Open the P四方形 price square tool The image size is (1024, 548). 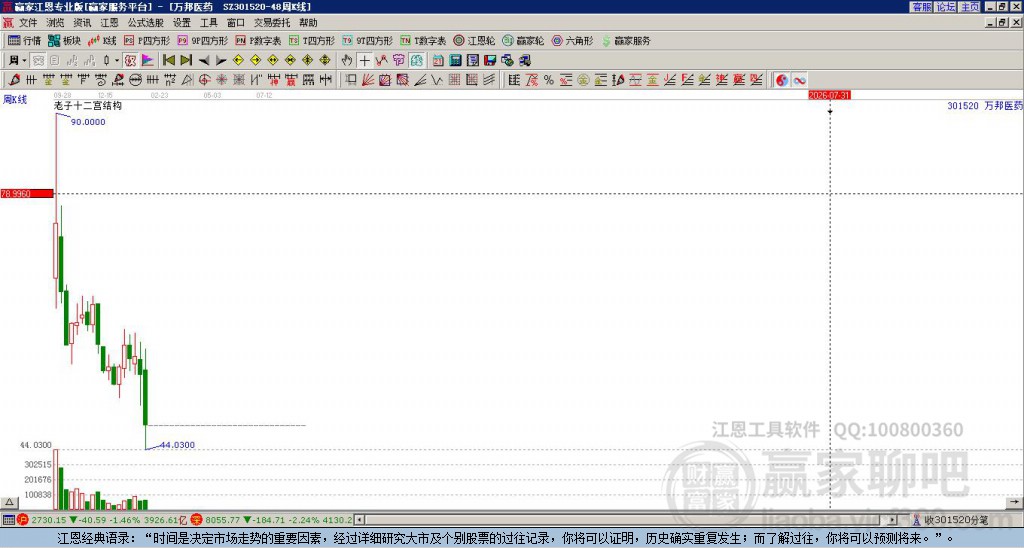(147, 40)
